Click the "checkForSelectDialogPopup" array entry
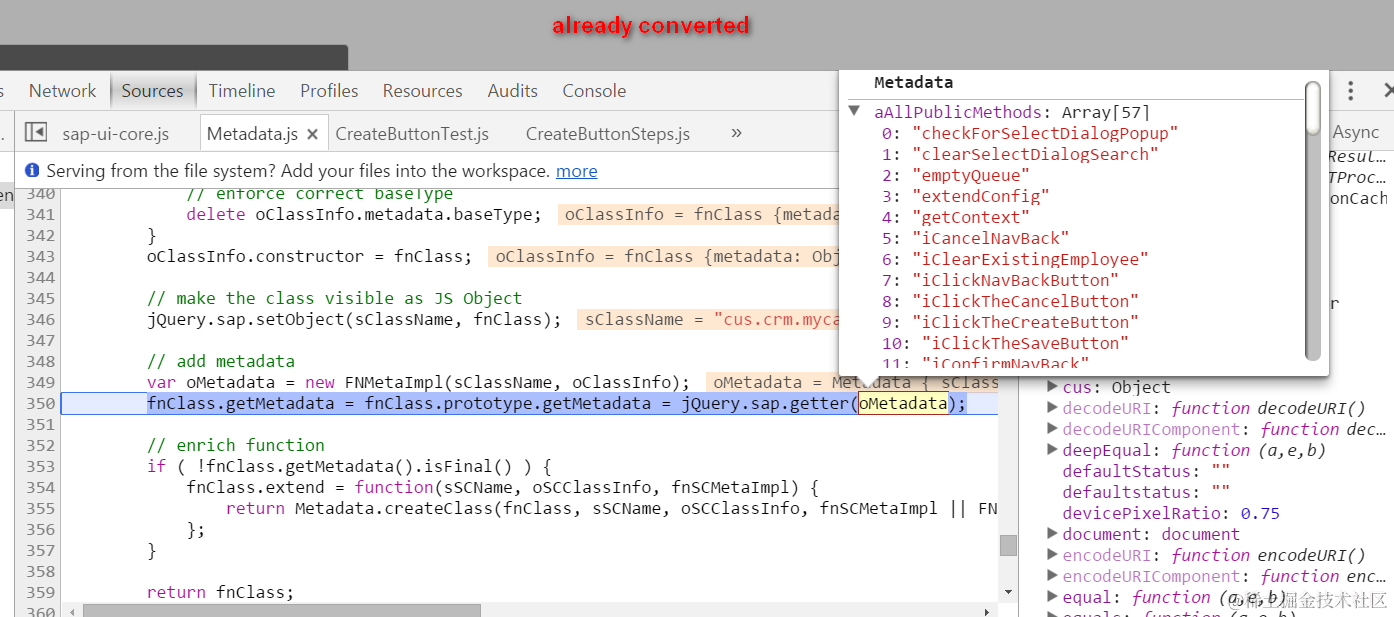 click(1045, 132)
